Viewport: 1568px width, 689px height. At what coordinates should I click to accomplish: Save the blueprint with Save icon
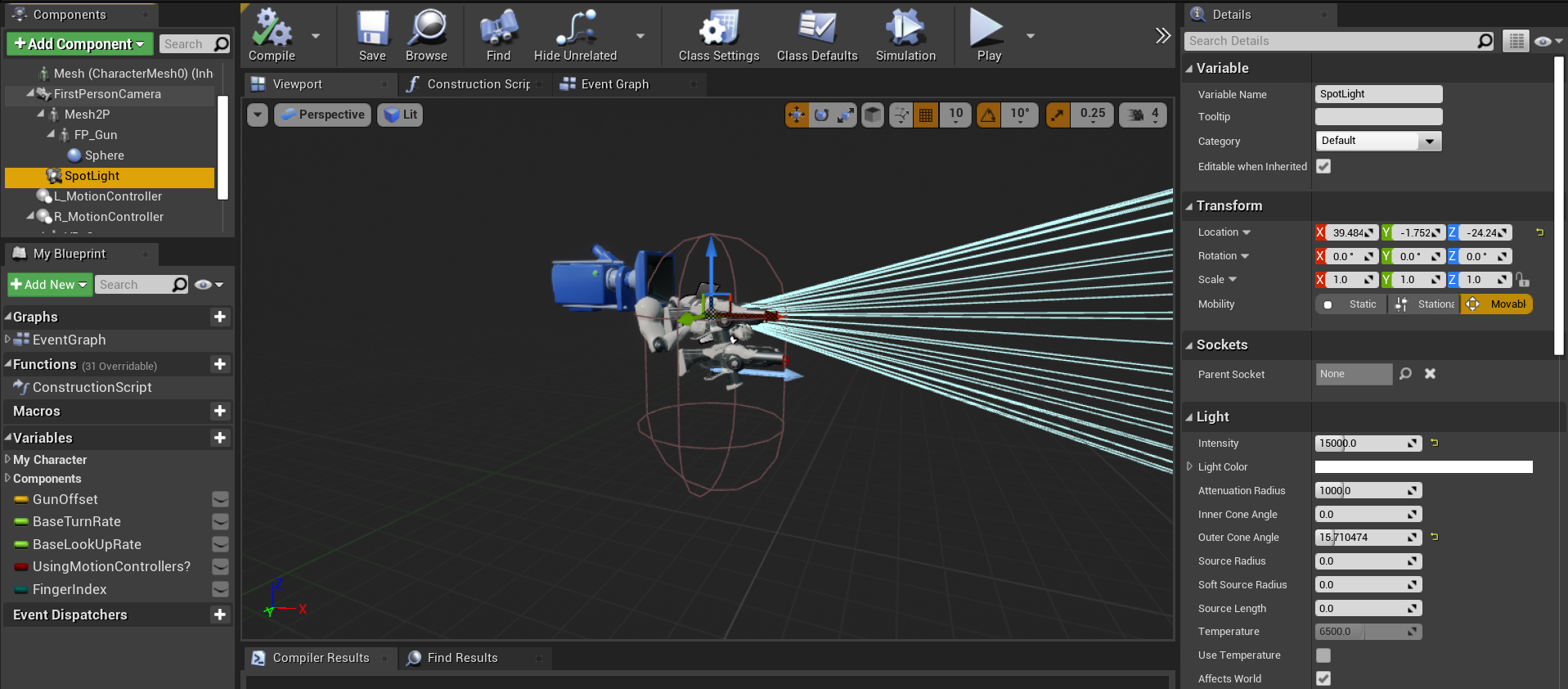[372, 30]
